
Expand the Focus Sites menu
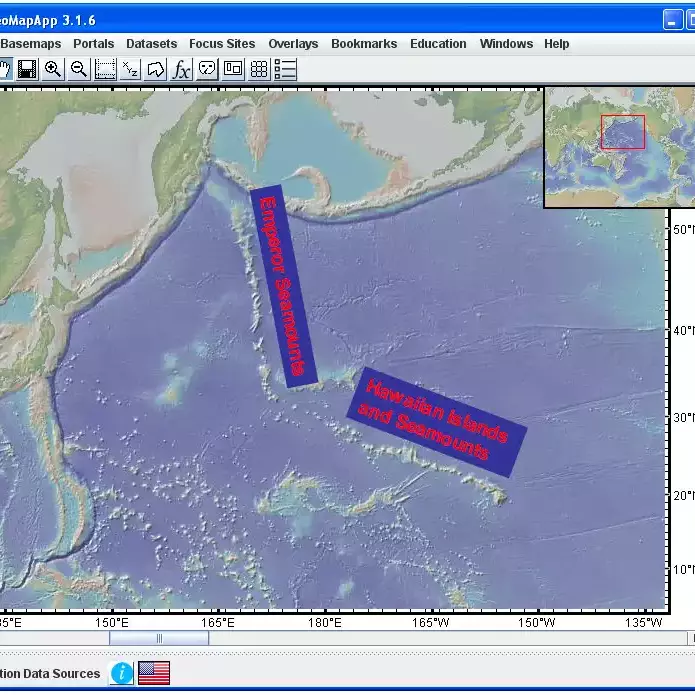tap(222, 44)
